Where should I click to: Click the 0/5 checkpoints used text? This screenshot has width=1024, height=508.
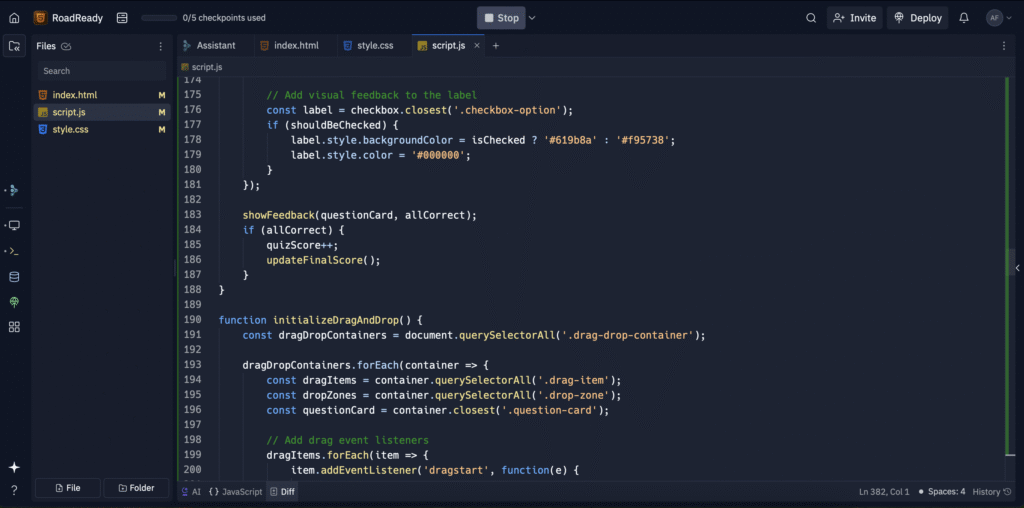click(224, 18)
